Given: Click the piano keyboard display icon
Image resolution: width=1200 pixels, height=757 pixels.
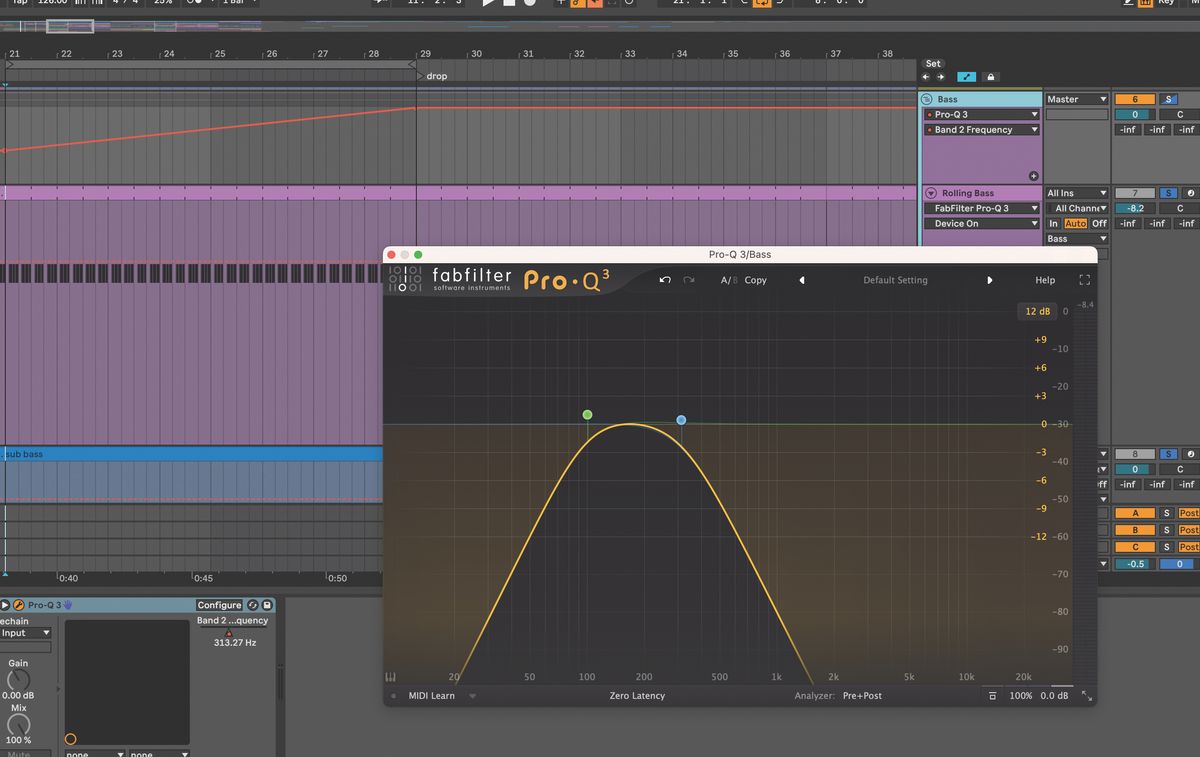Looking at the screenshot, I should pos(391,677).
